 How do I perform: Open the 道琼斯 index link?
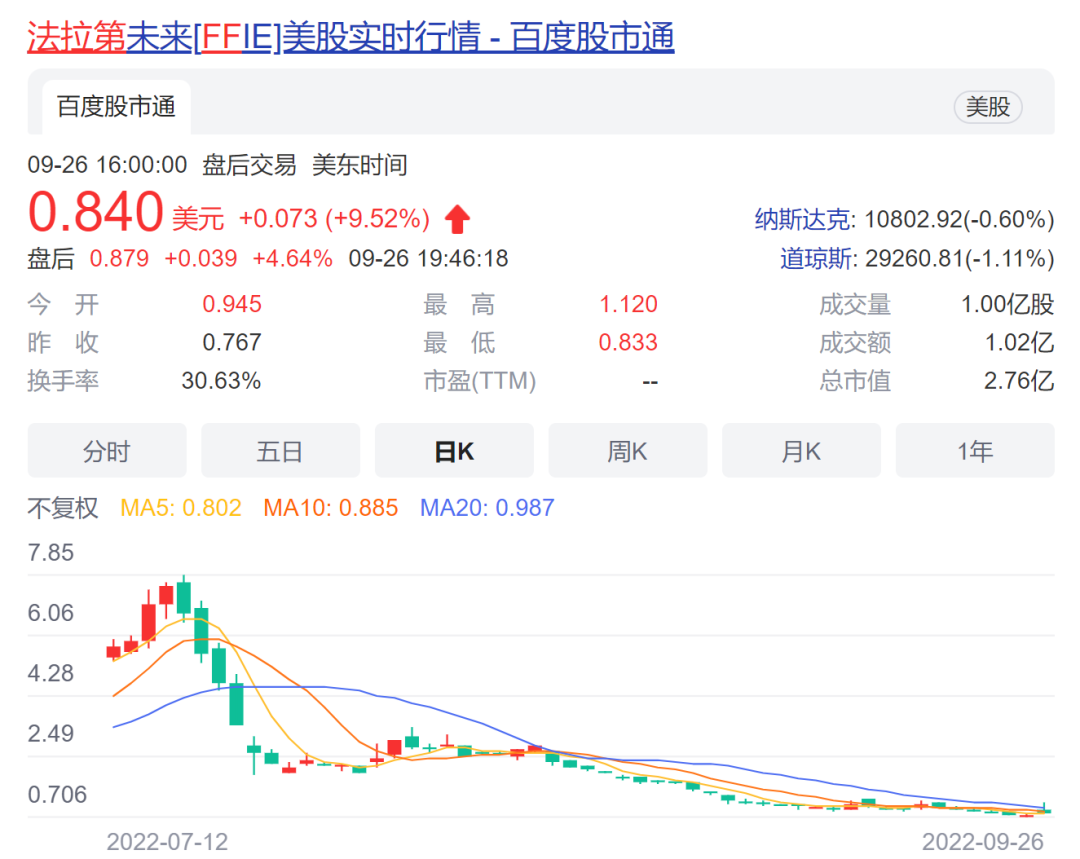[x=816, y=258]
